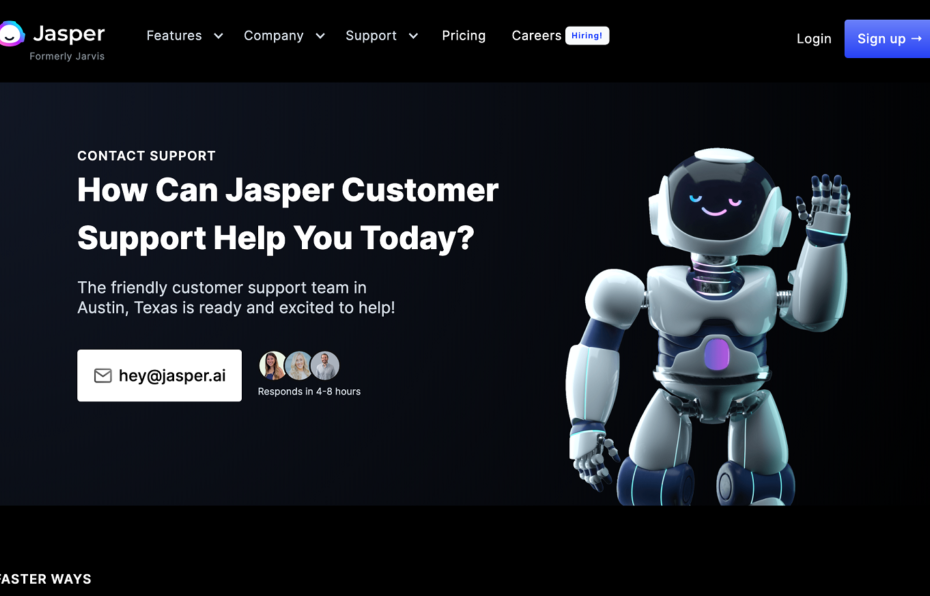The height and width of the screenshot is (596, 930).
Task: Open the Pricing menu item
Action: (464, 36)
